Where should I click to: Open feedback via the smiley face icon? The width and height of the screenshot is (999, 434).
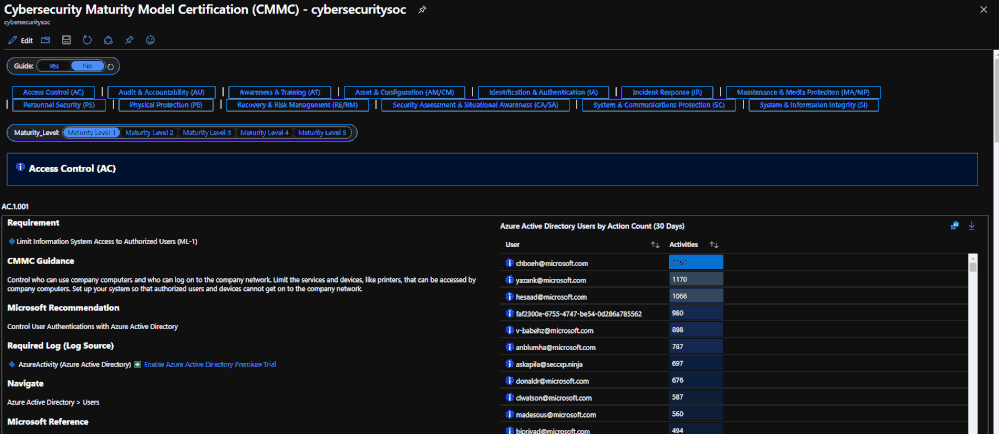pyautogui.click(x=150, y=40)
